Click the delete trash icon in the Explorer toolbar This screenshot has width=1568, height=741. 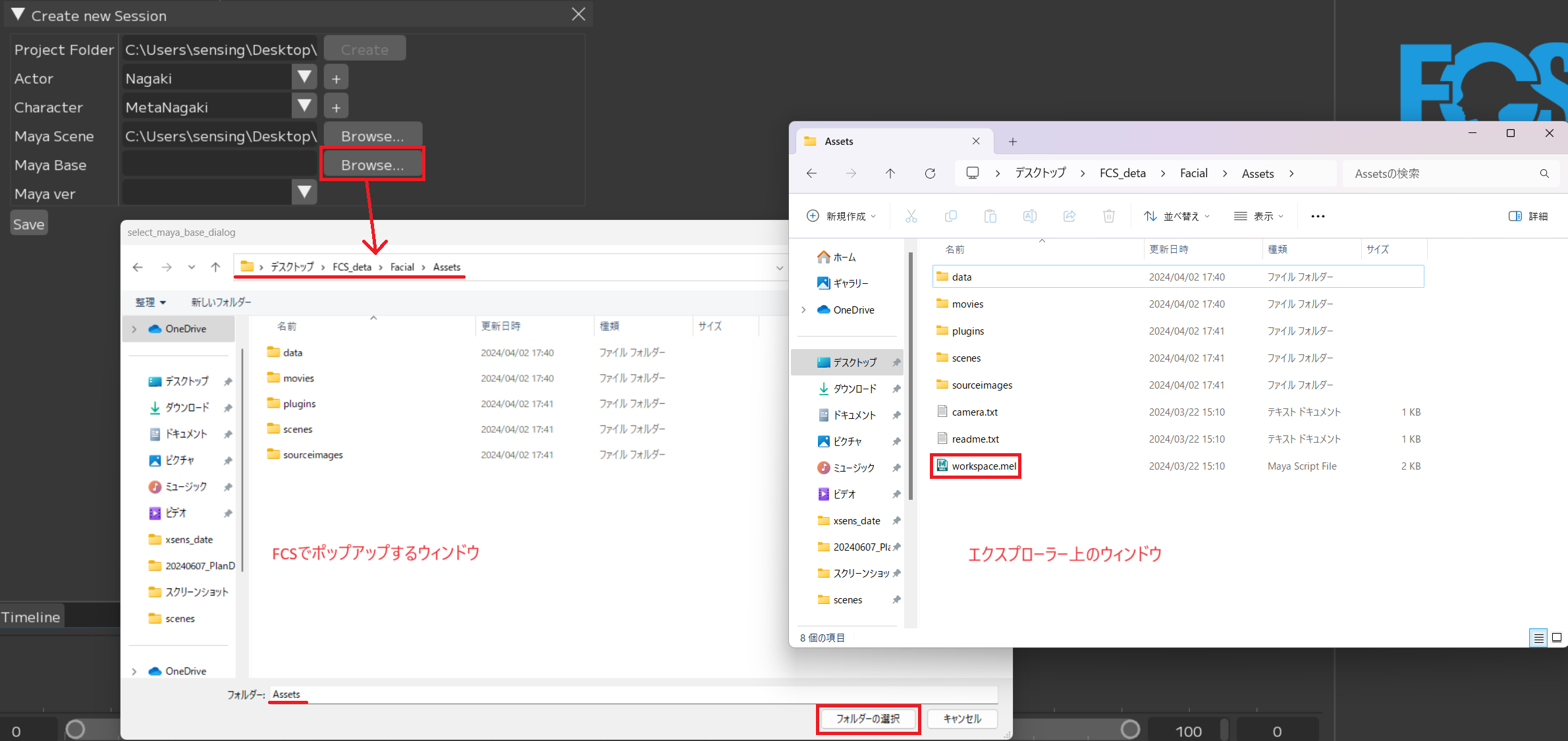click(x=1108, y=216)
